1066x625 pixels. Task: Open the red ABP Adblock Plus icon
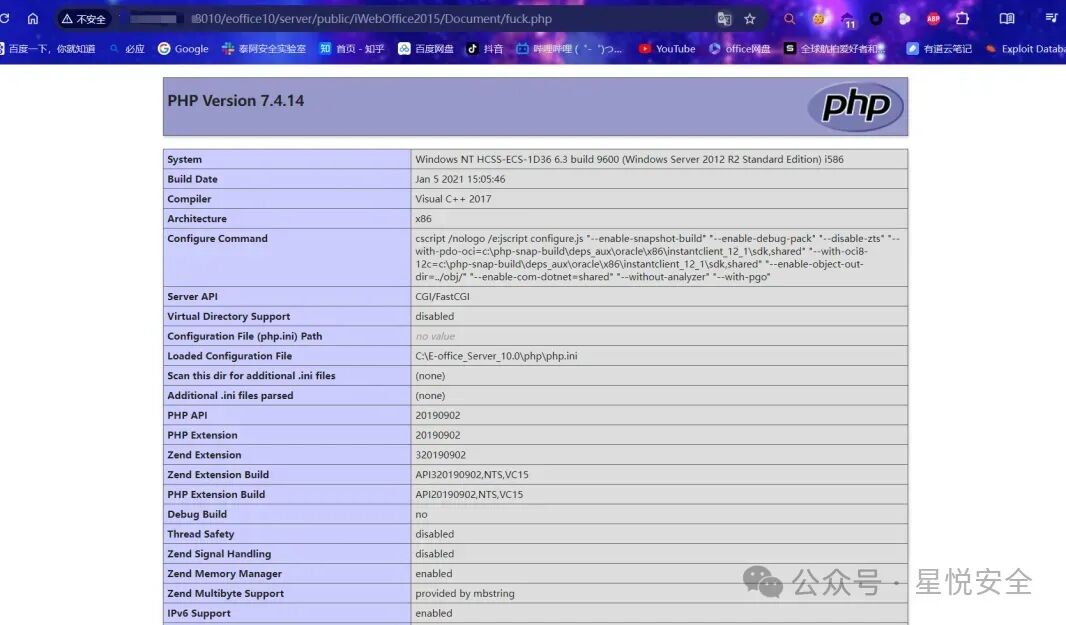point(933,19)
